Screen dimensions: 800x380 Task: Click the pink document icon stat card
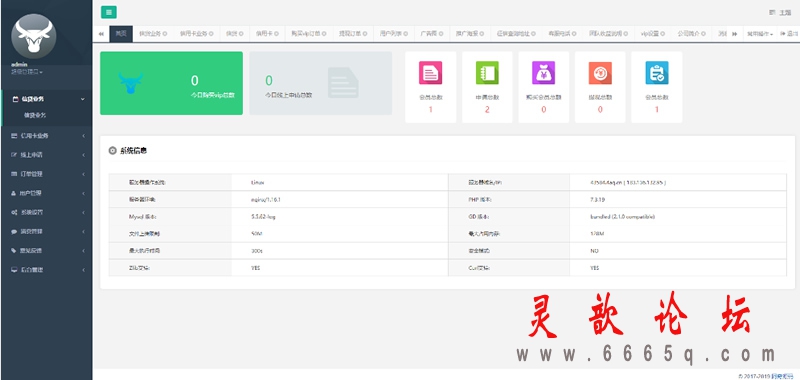(431, 72)
